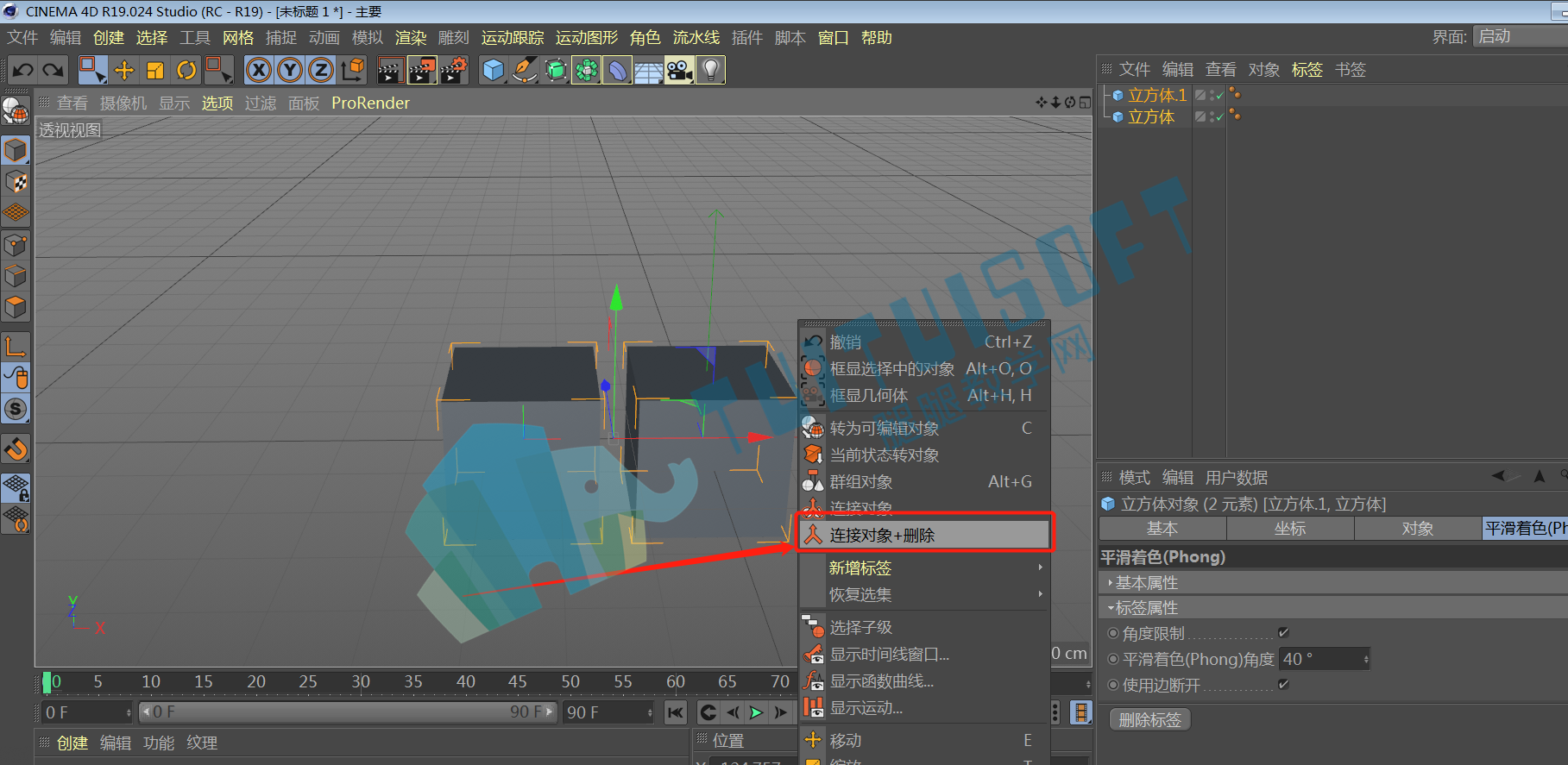
Task: Open Edit Render Settings icon
Action: coord(454,70)
